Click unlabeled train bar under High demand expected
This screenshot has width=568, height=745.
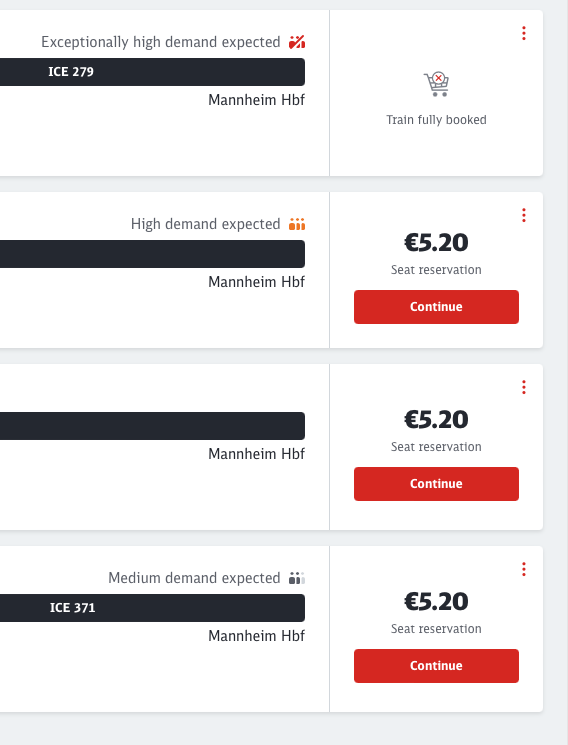(x=152, y=254)
